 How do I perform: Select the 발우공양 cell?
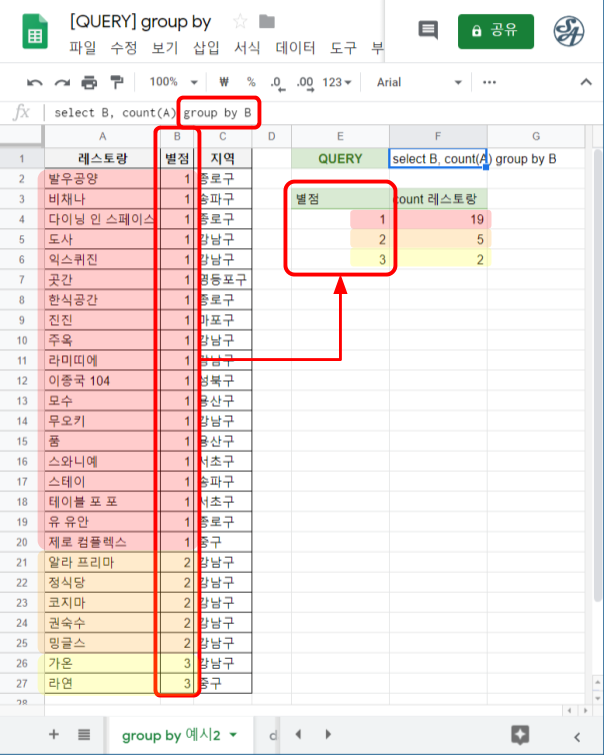coord(103,179)
